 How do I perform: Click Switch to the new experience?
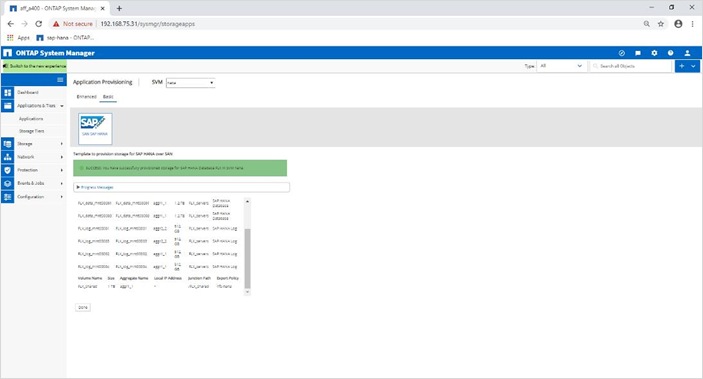pyautogui.click(x=35, y=66)
